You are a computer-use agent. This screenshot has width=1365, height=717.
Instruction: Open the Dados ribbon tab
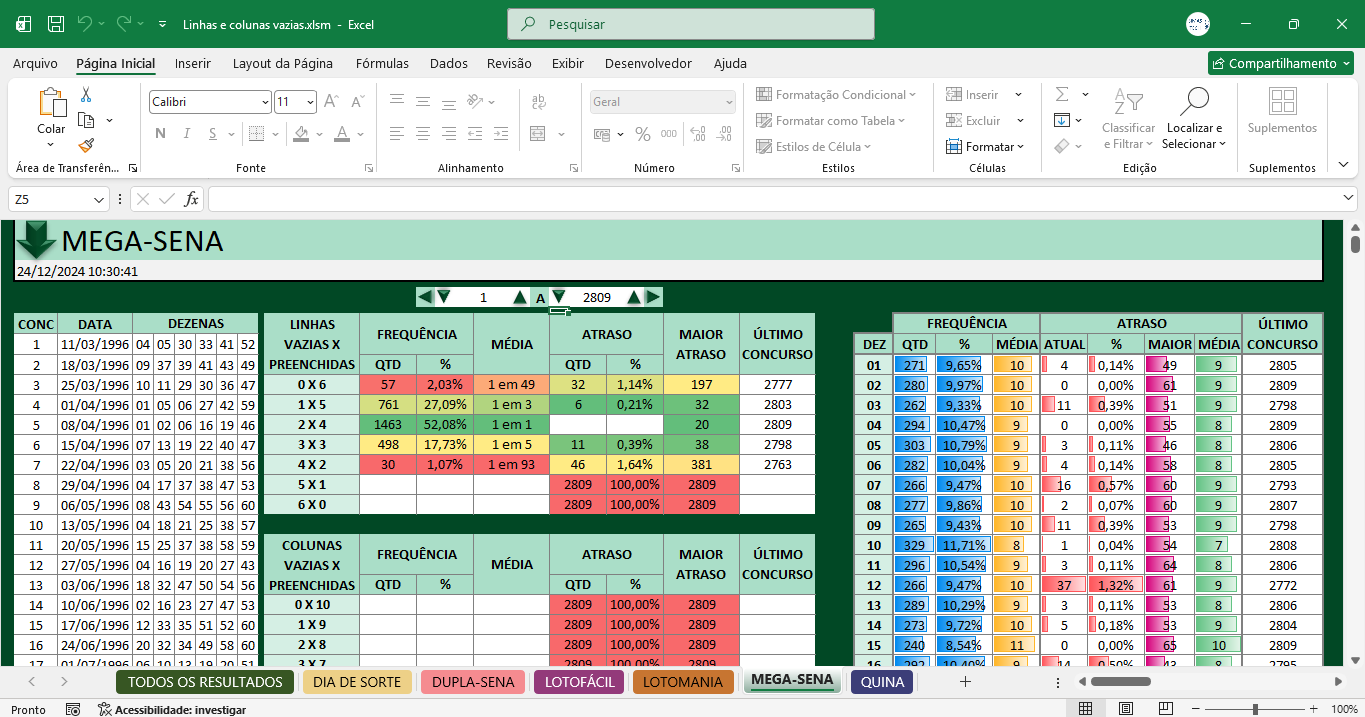coord(449,63)
